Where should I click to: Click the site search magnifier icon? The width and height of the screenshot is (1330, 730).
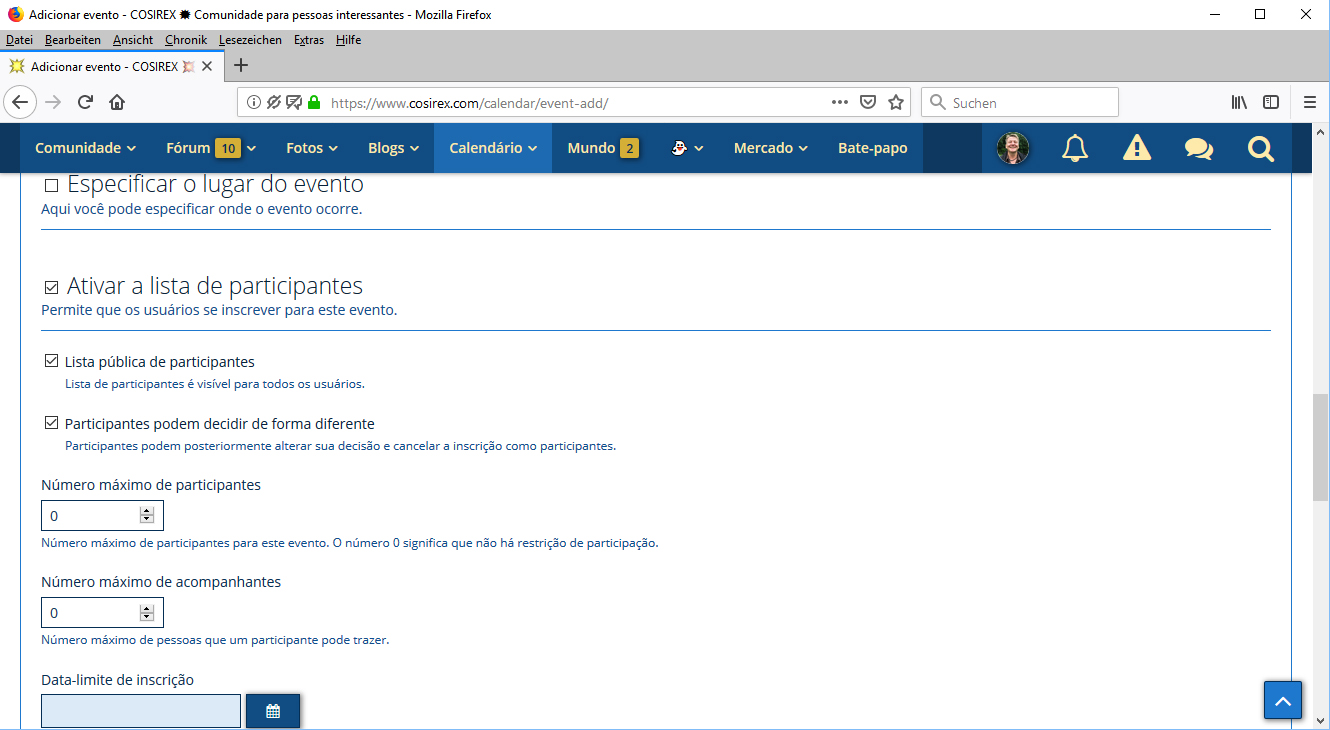(x=1261, y=148)
